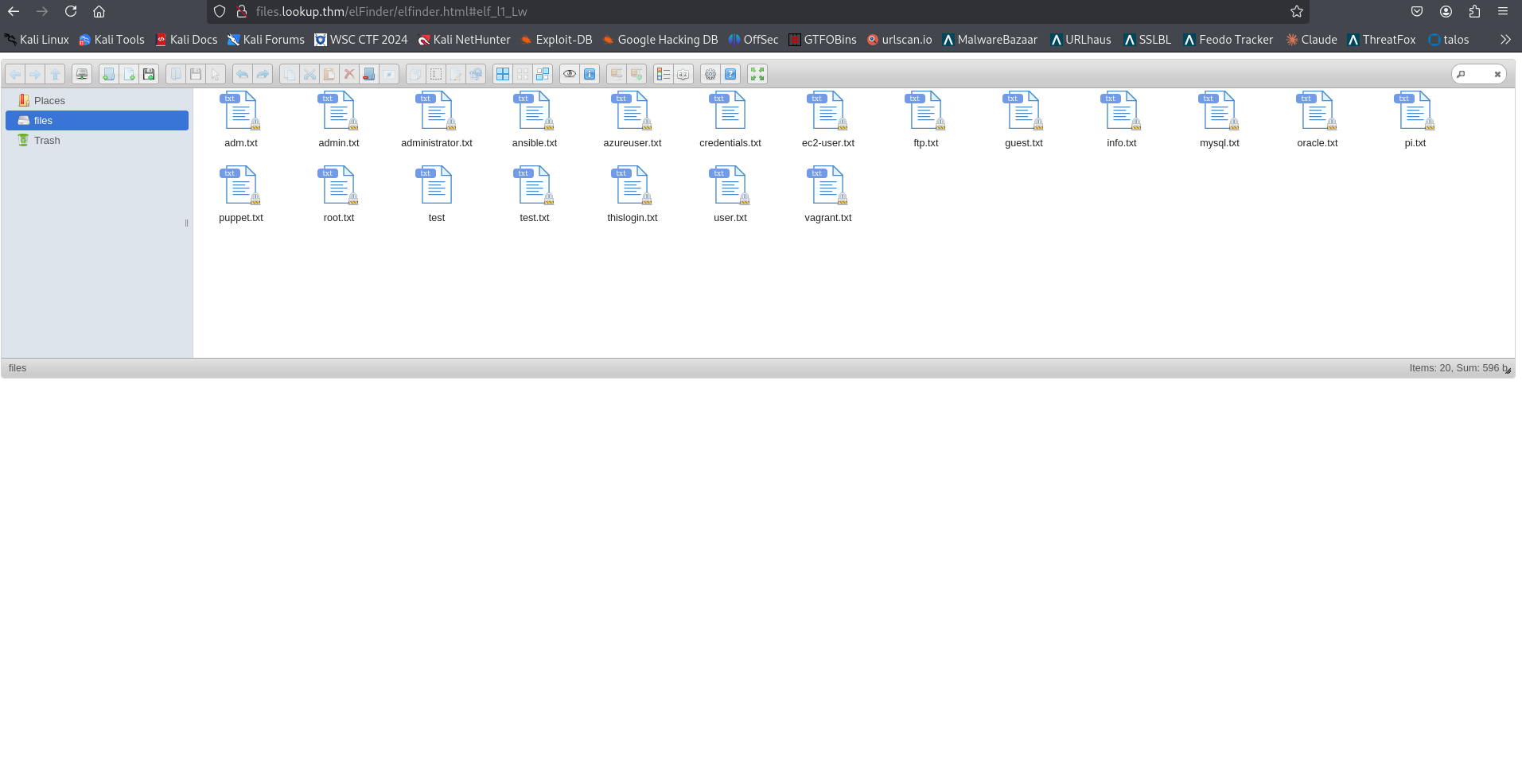Click the delete red X icon

click(x=349, y=74)
